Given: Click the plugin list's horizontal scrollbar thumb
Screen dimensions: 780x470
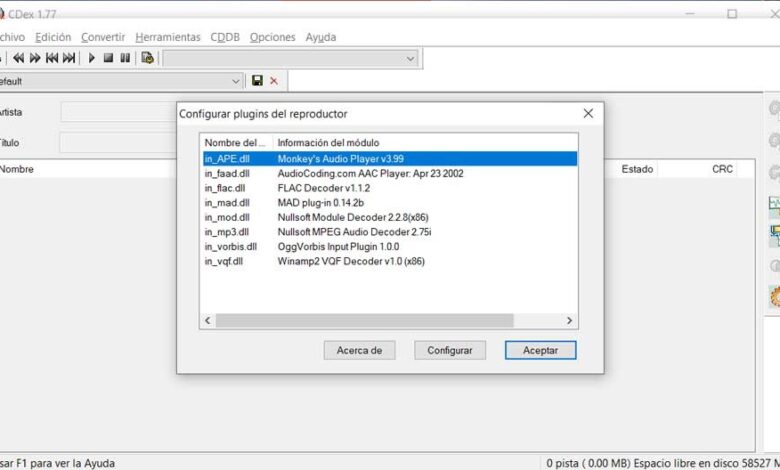Looking at the screenshot, I should click(x=364, y=321).
